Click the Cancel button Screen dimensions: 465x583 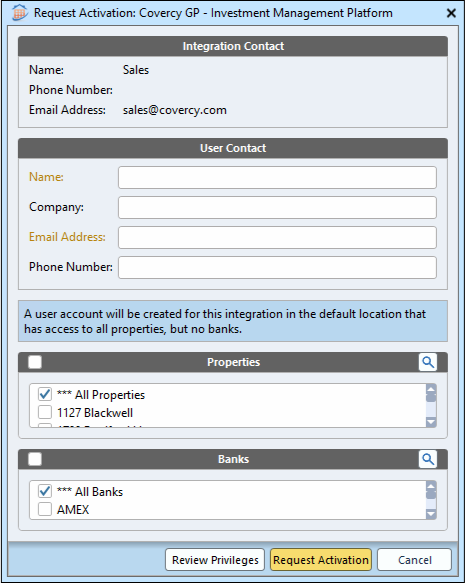414,560
